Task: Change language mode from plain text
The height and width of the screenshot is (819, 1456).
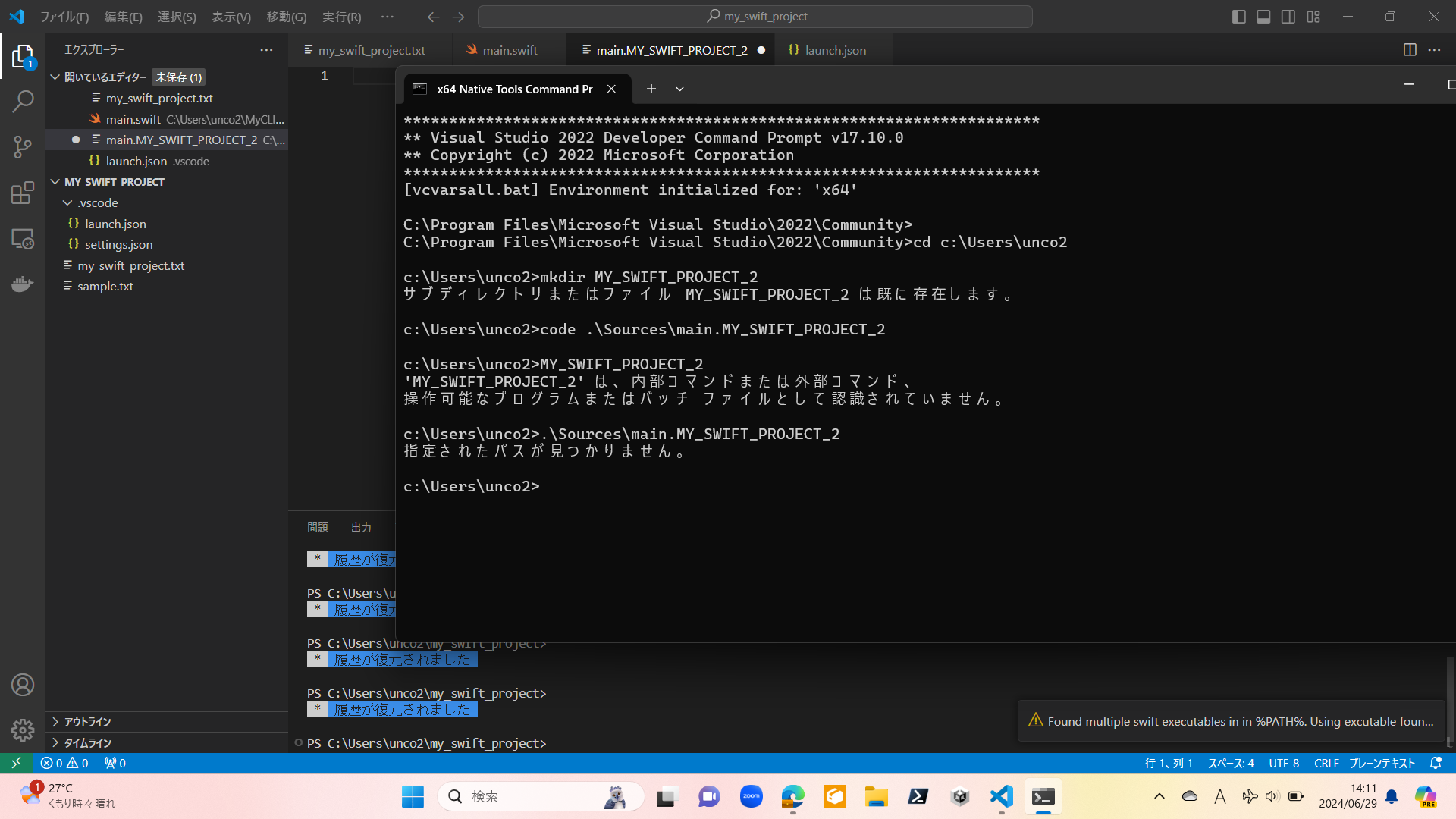Action: tap(1382, 763)
